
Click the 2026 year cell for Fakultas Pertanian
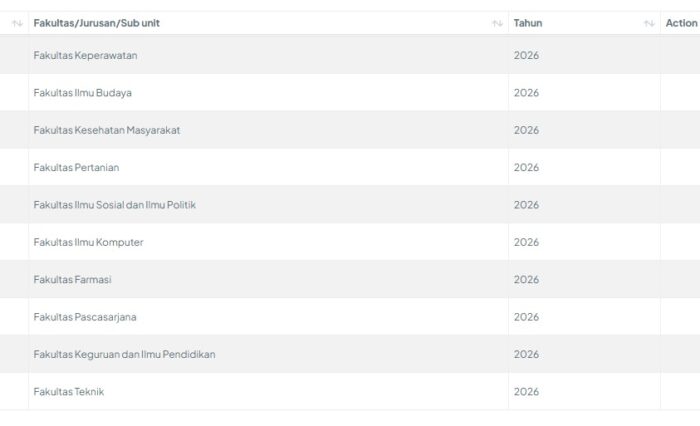(x=526, y=167)
